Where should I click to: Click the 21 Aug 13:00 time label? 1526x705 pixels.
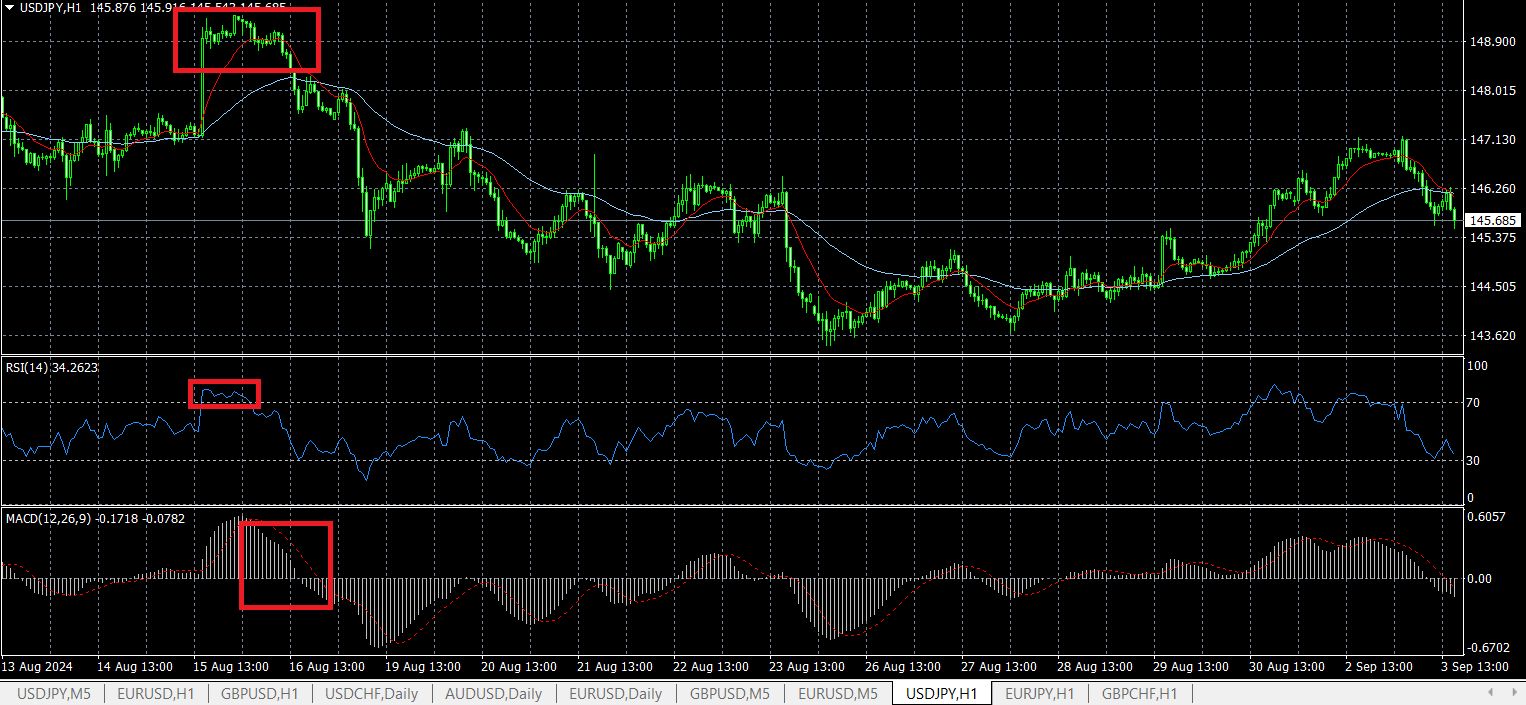615,667
